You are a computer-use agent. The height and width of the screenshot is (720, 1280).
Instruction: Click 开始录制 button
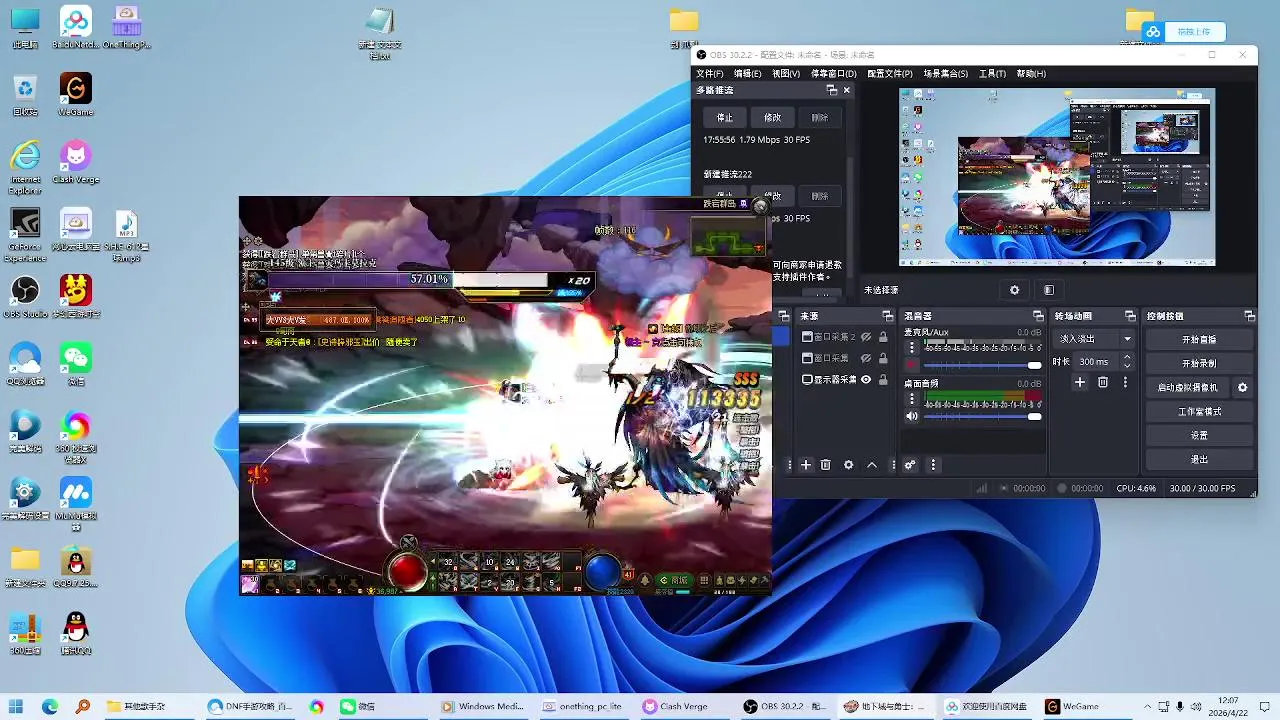point(1199,364)
